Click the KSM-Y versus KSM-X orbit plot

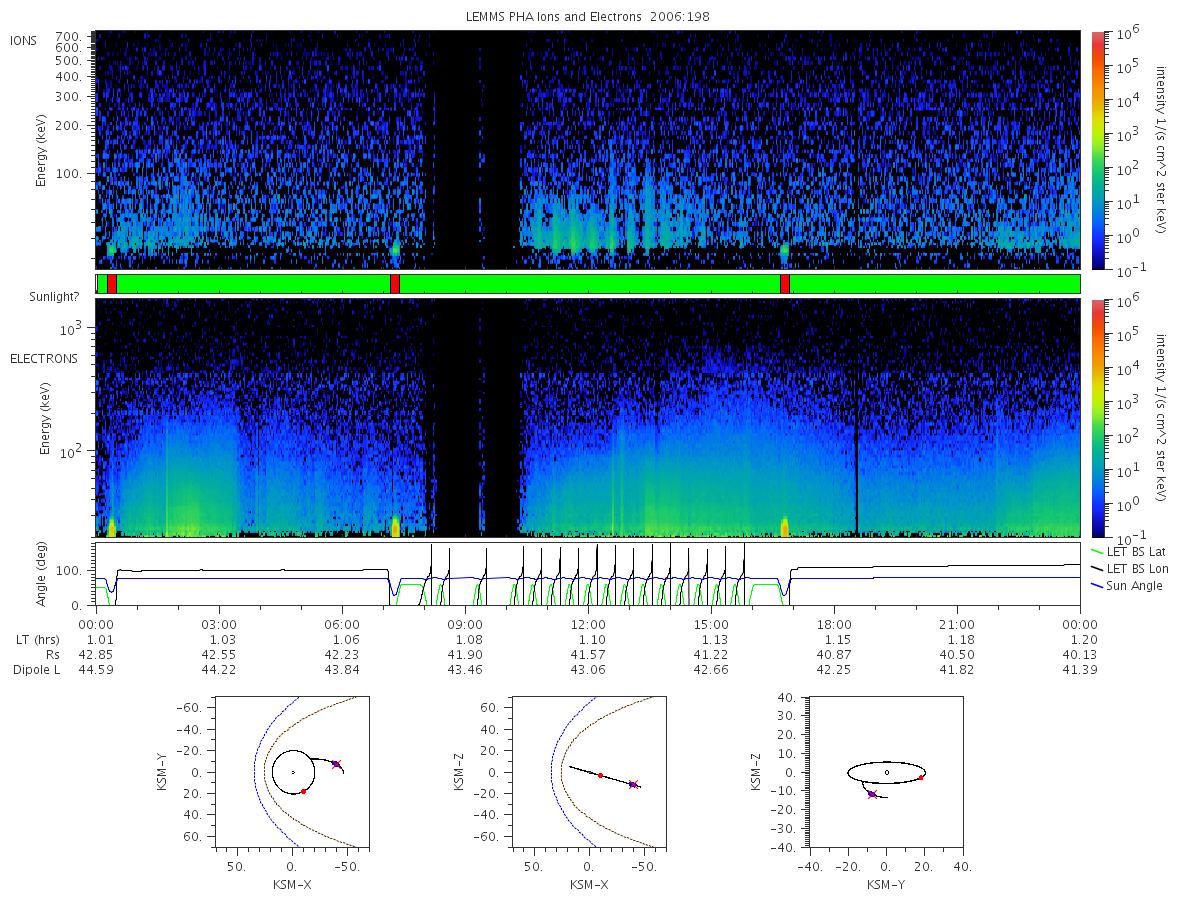tap(290, 772)
